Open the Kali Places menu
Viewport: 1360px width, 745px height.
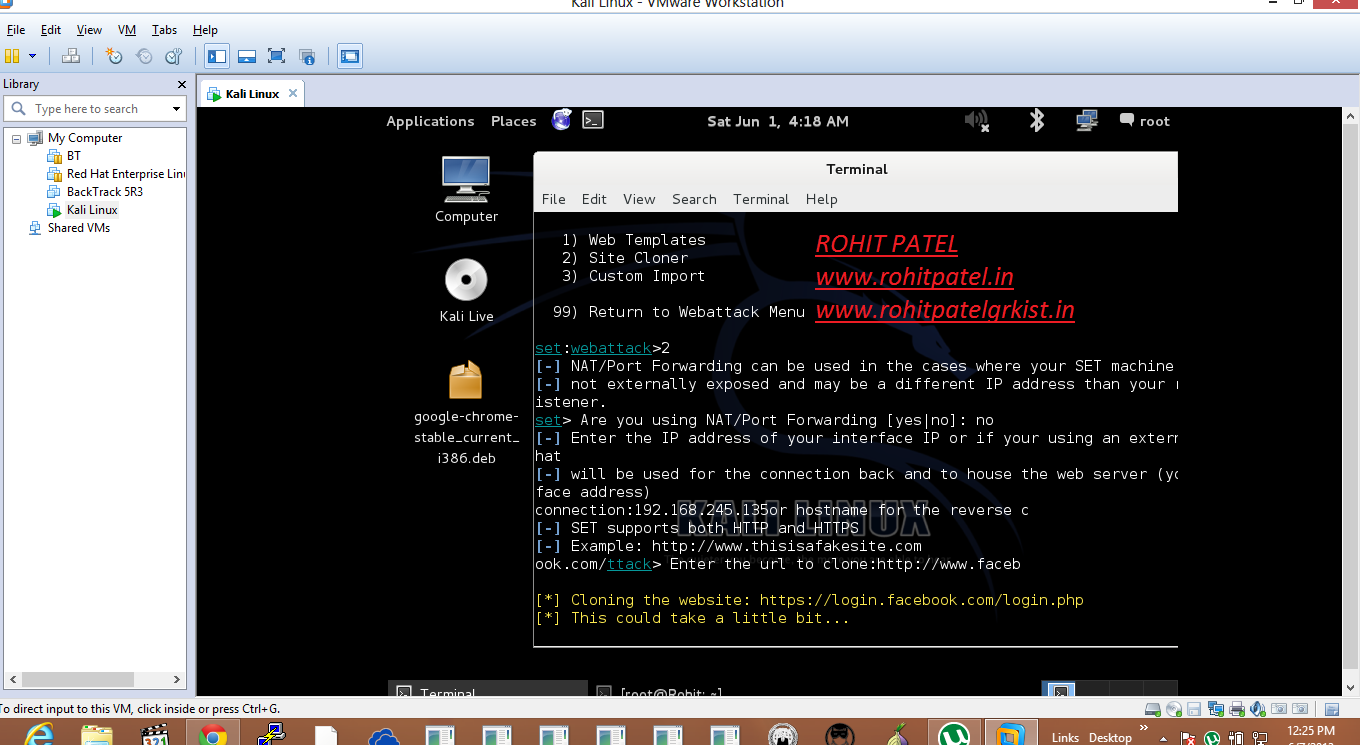pos(513,121)
